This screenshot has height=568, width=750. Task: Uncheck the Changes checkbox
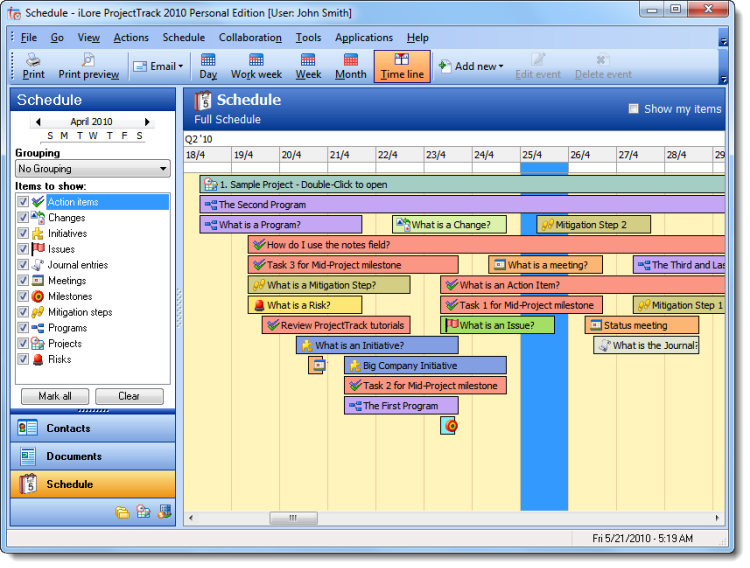pos(23,218)
